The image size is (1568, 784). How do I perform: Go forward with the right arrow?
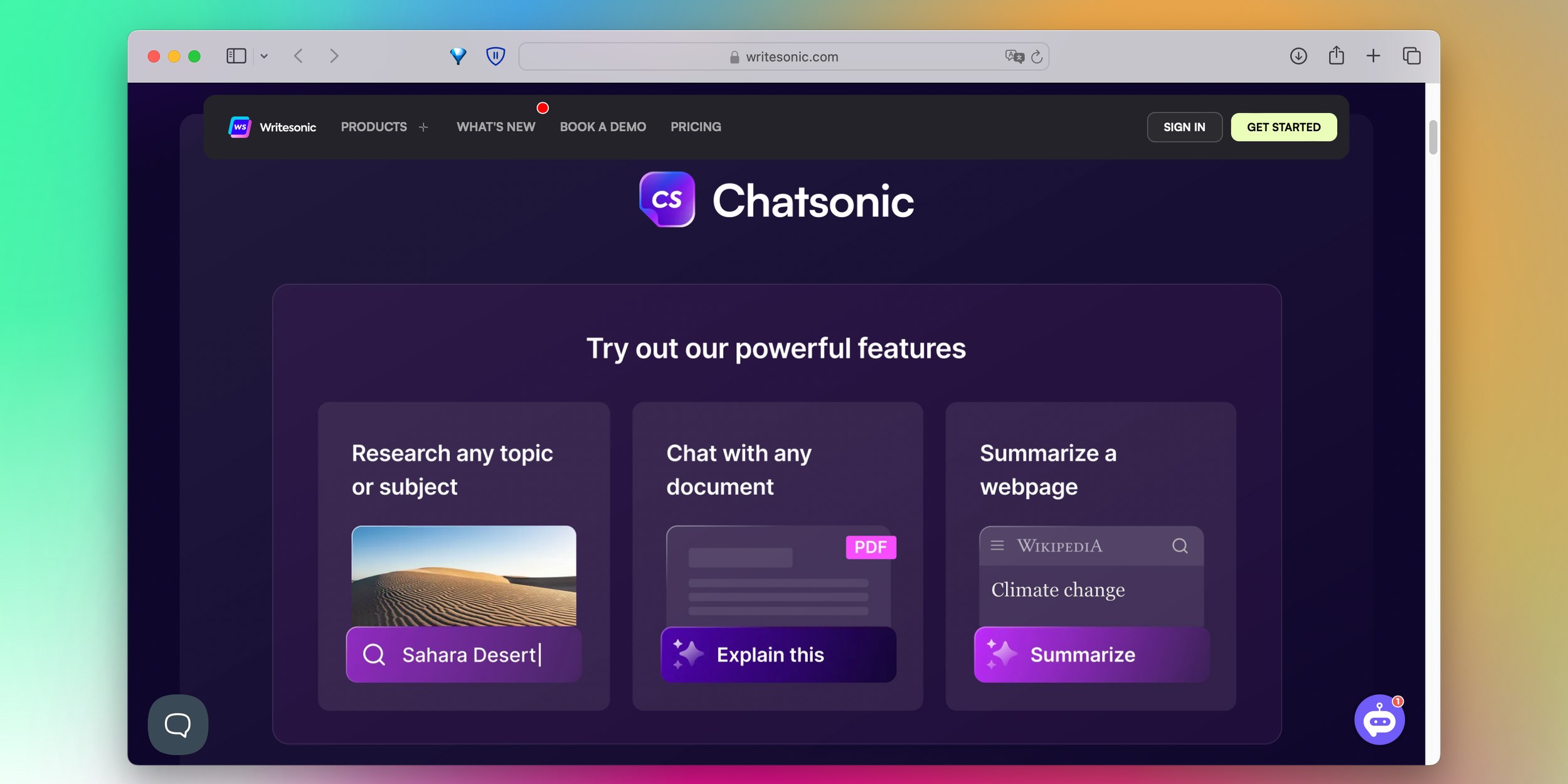334,56
